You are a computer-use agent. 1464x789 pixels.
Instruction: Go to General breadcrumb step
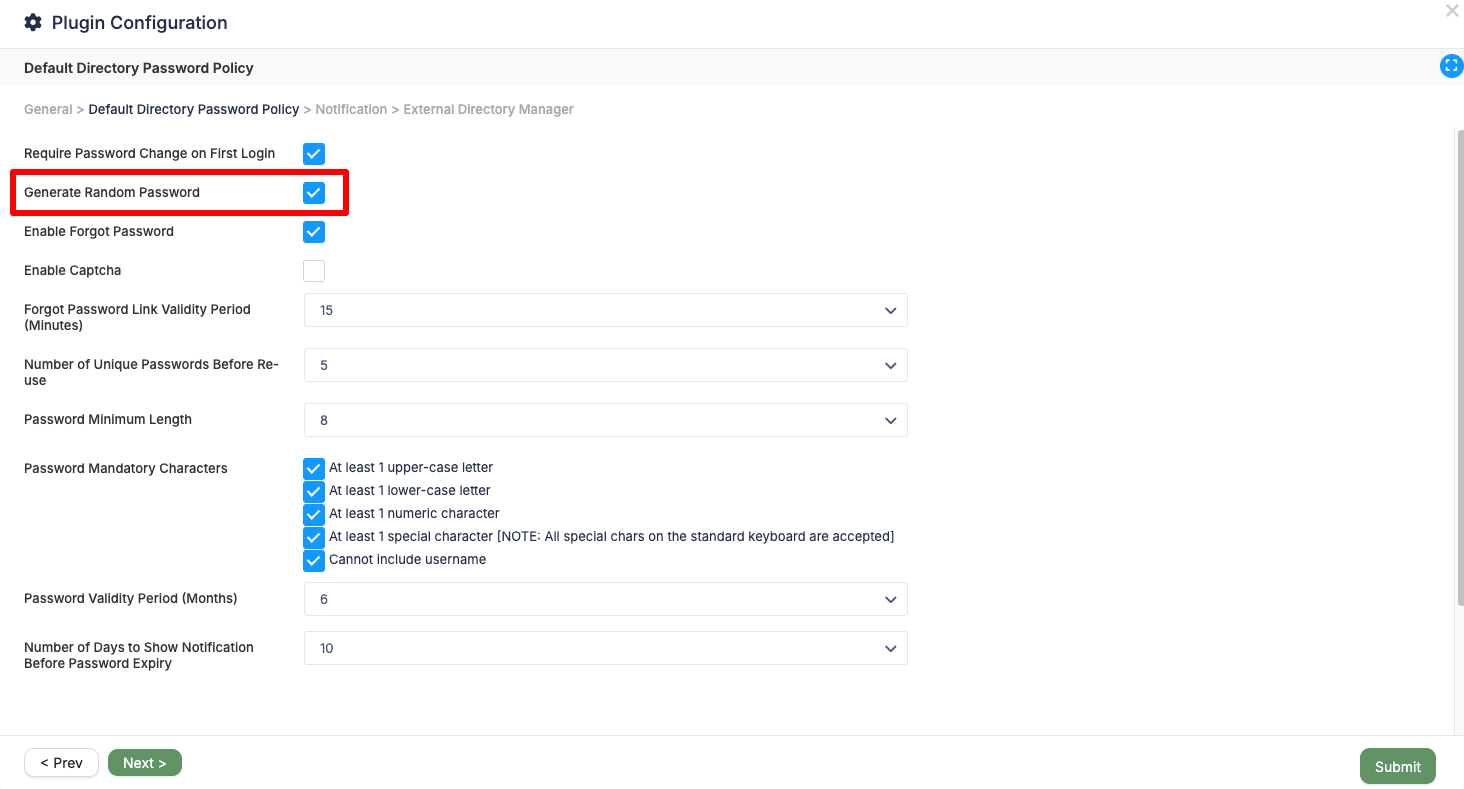48,109
